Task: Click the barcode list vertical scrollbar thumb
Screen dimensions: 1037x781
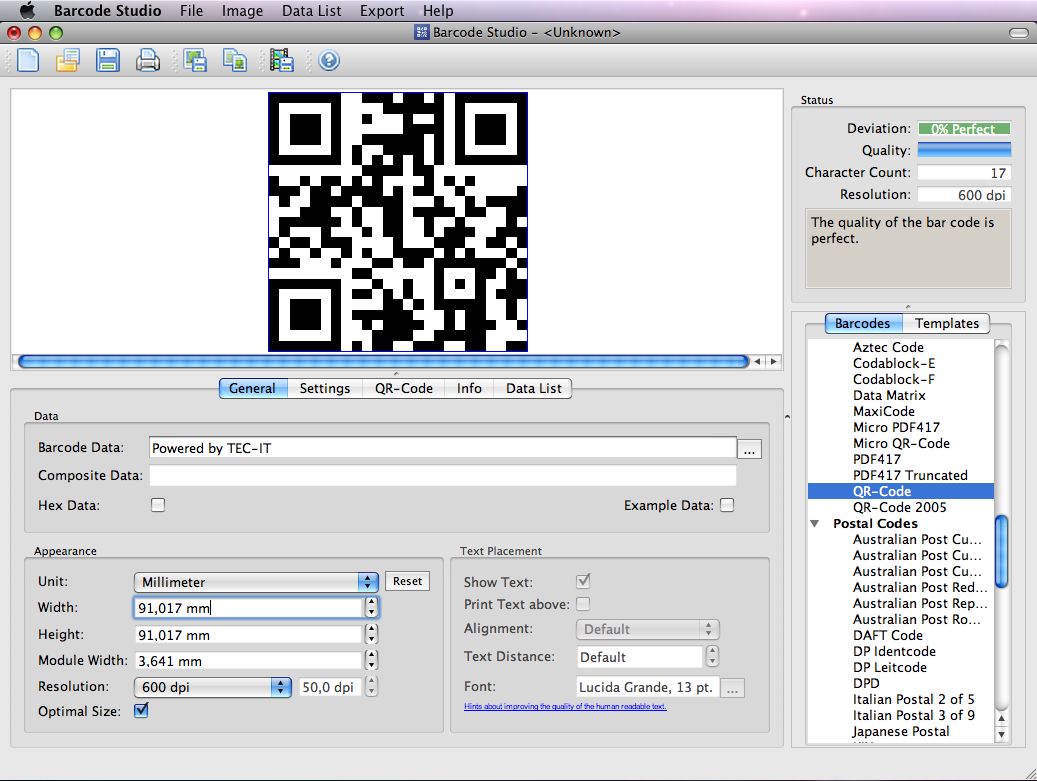Action: [1001, 551]
